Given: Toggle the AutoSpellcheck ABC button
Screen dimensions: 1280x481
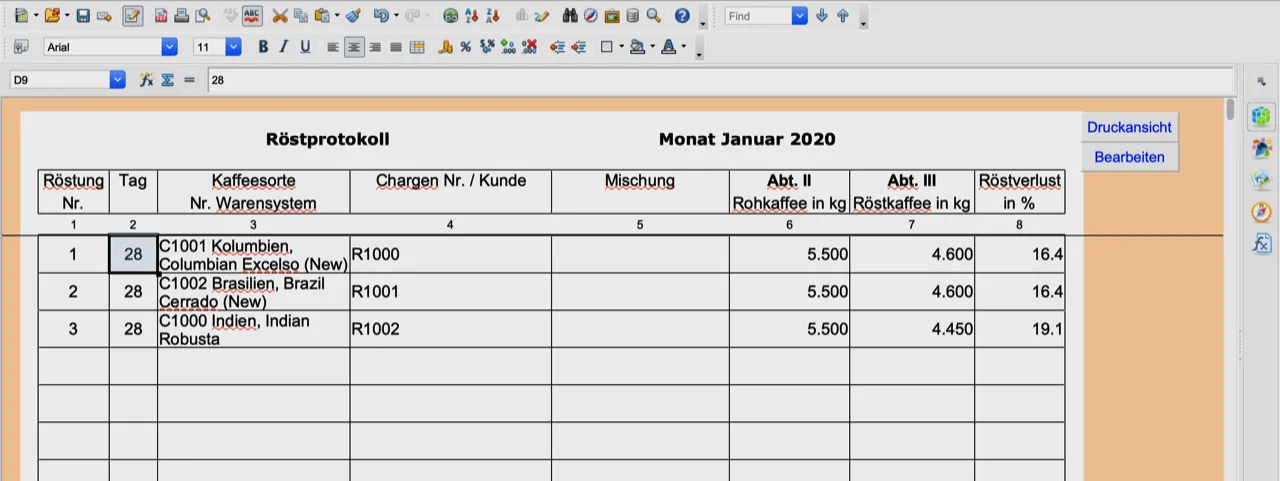Looking at the screenshot, I should tap(252, 16).
